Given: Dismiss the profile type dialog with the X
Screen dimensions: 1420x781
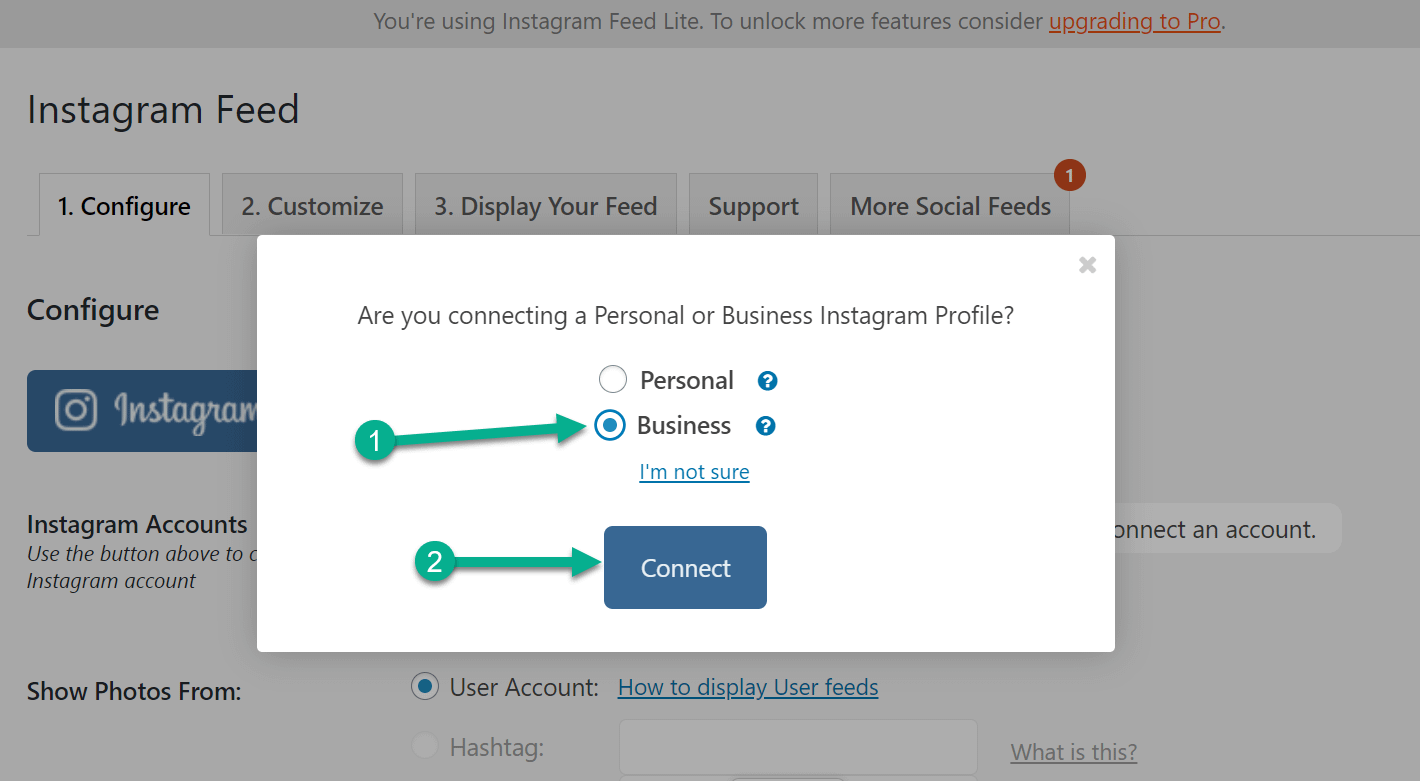Looking at the screenshot, I should [1087, 264].
